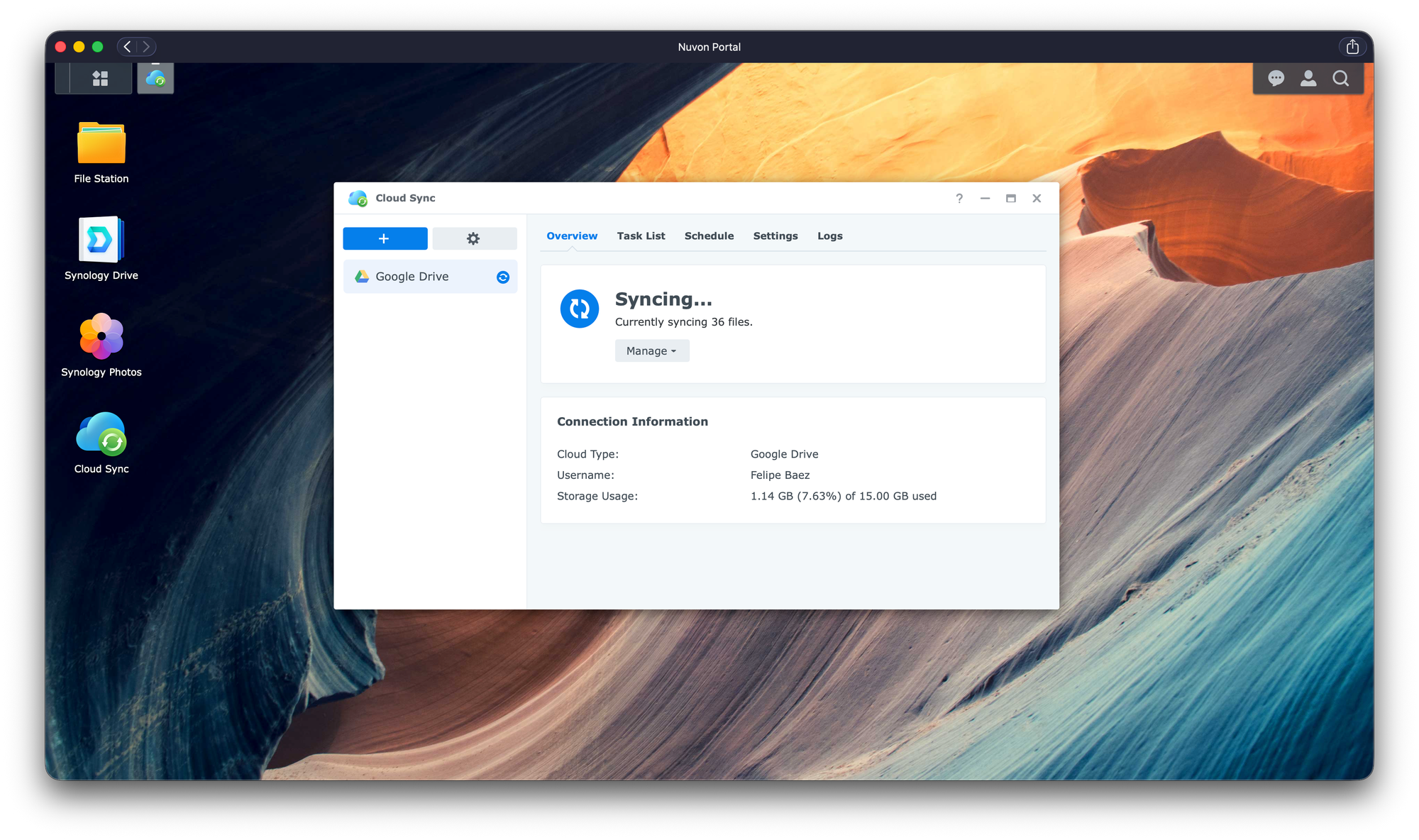
Task: Click Cloud Sync icon in the taskbar
Action: coord(155,78)
